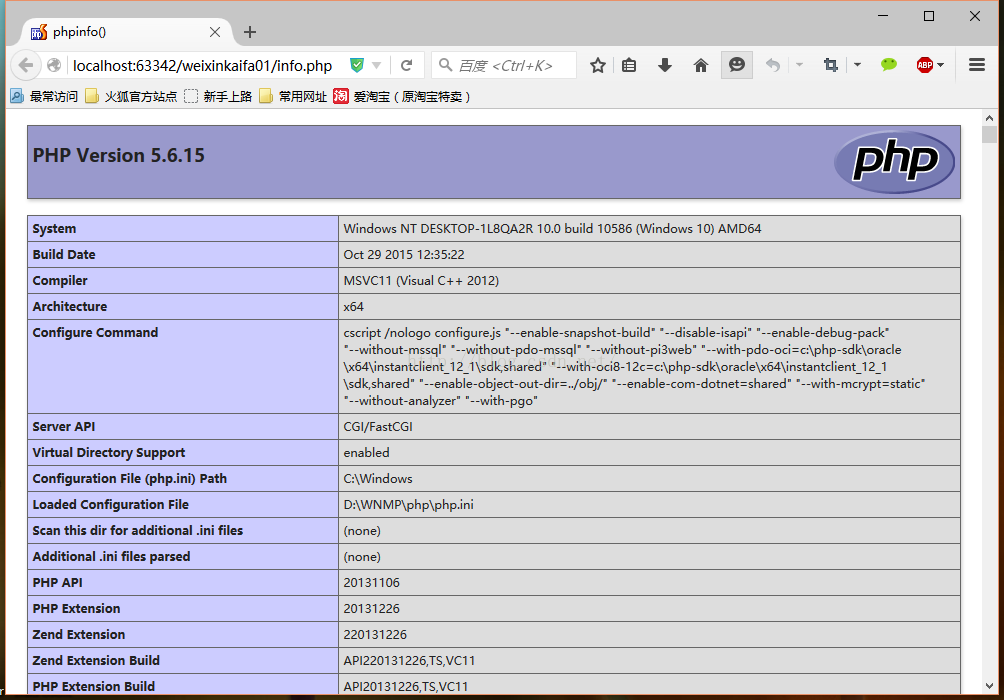This screenshot has width=1004, height=700.
Task: Expand the screenshot tool dropdown arrow
Action: coord(857,65)
